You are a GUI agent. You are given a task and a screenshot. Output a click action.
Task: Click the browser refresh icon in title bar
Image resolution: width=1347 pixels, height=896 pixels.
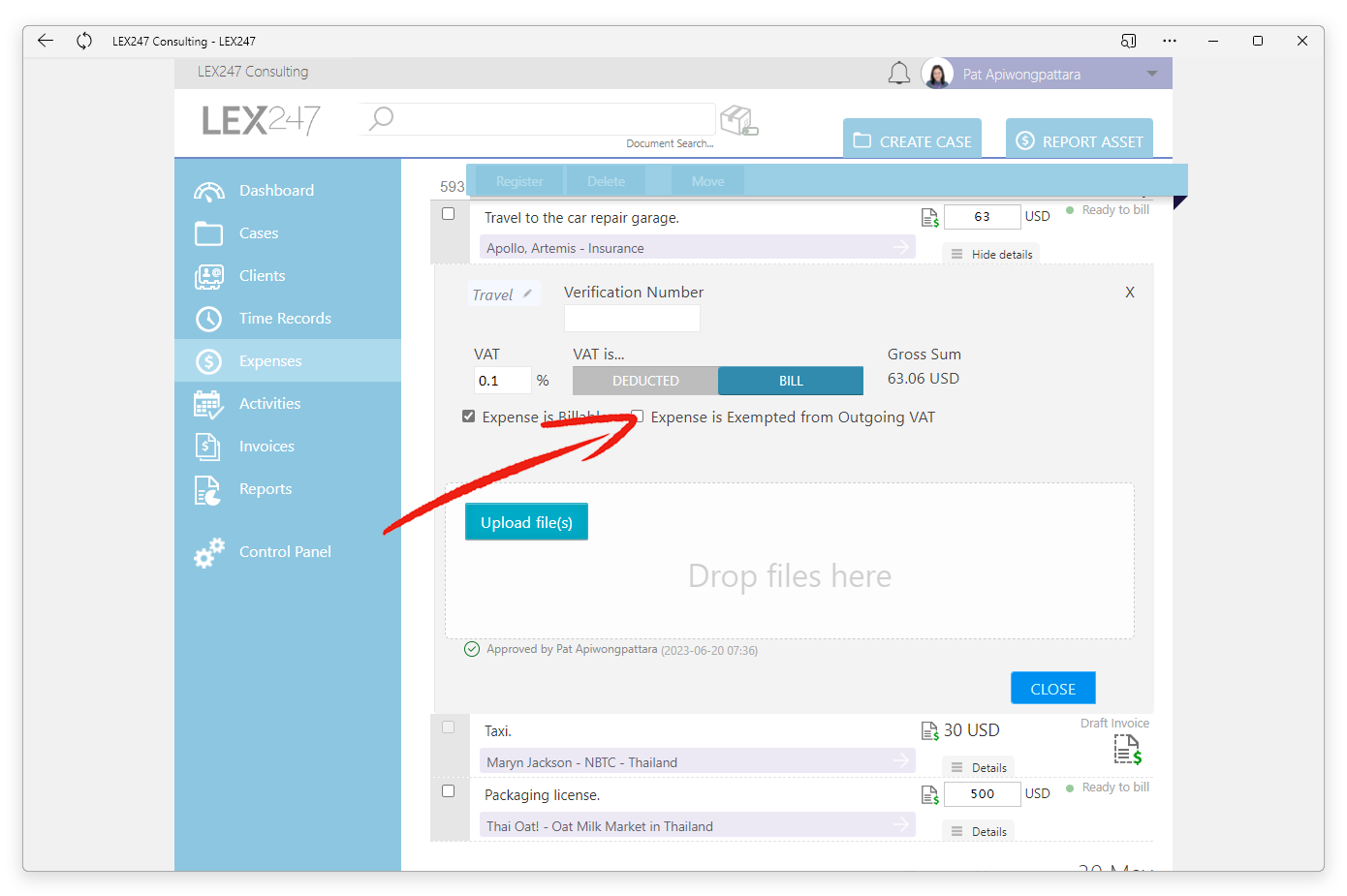coord(84,41)
